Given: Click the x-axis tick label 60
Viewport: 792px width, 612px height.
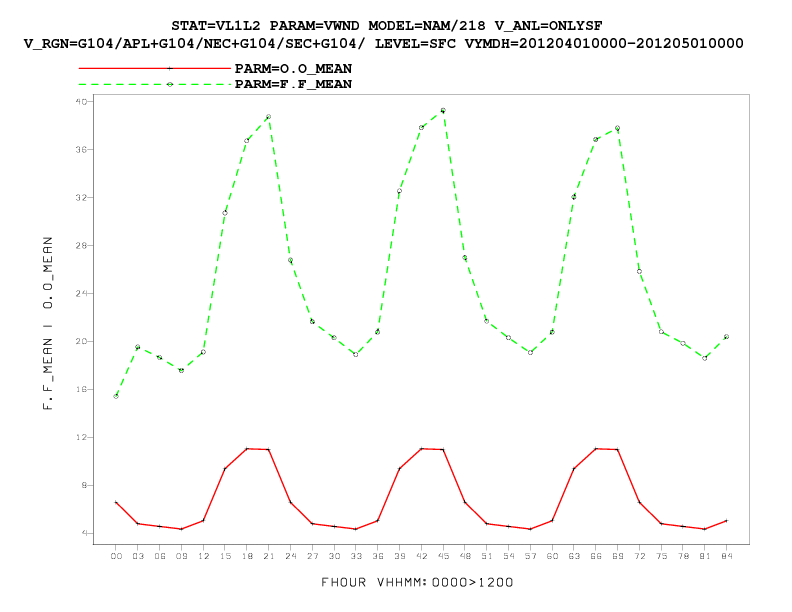Looking at the screenshot, I should 553,556.
